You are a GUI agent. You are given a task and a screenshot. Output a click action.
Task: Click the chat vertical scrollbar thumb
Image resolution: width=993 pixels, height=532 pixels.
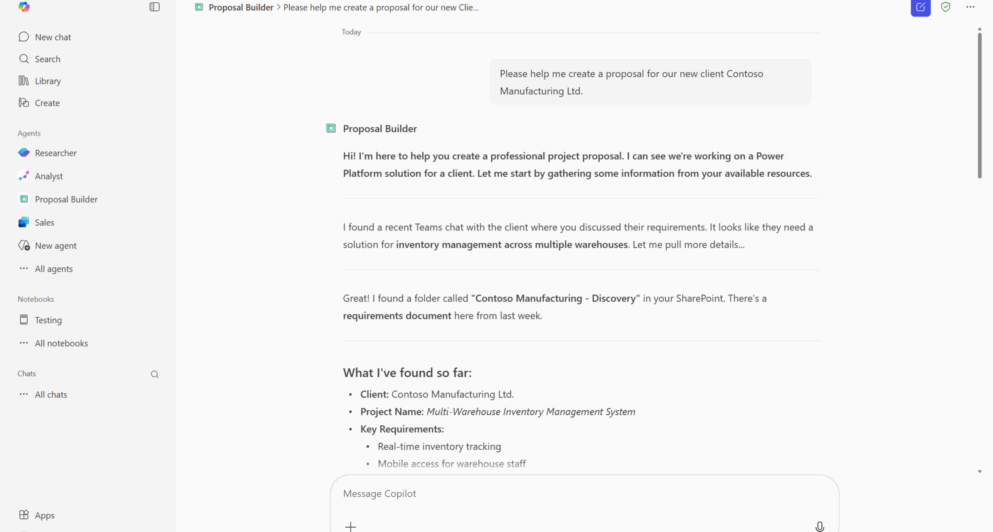click(x=979, y=104)
